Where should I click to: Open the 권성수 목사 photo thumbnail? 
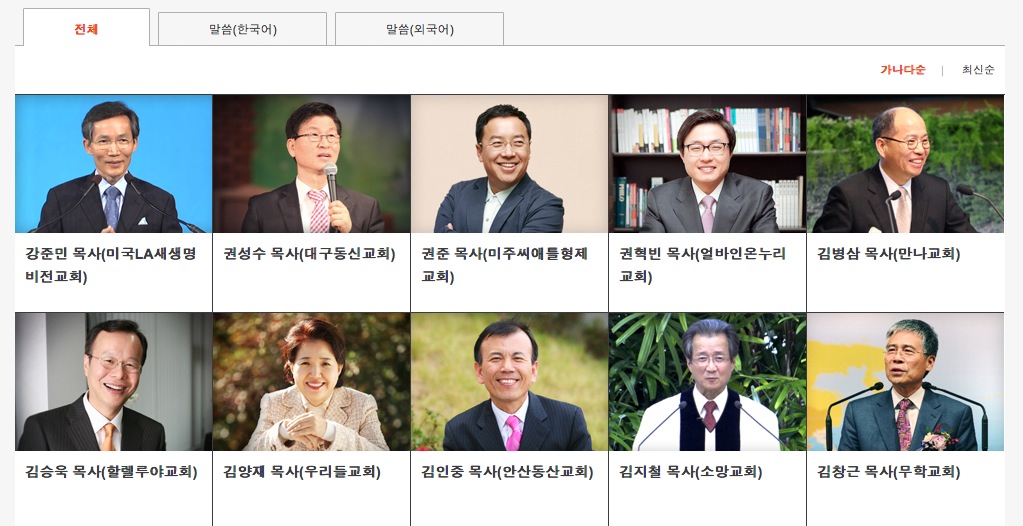point(312,164)
